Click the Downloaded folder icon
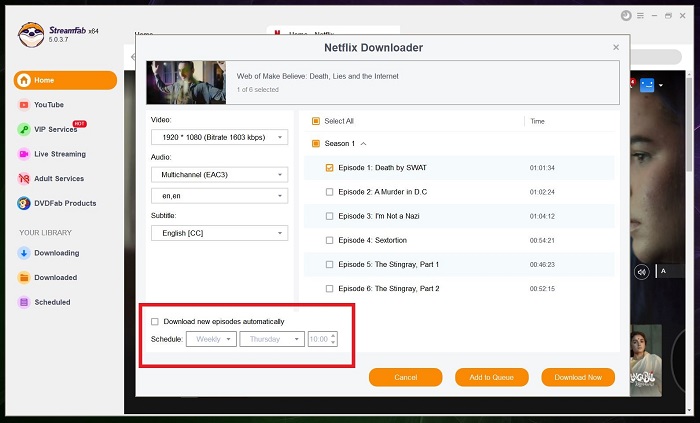700x423 pixels. [x=24, y=278]
